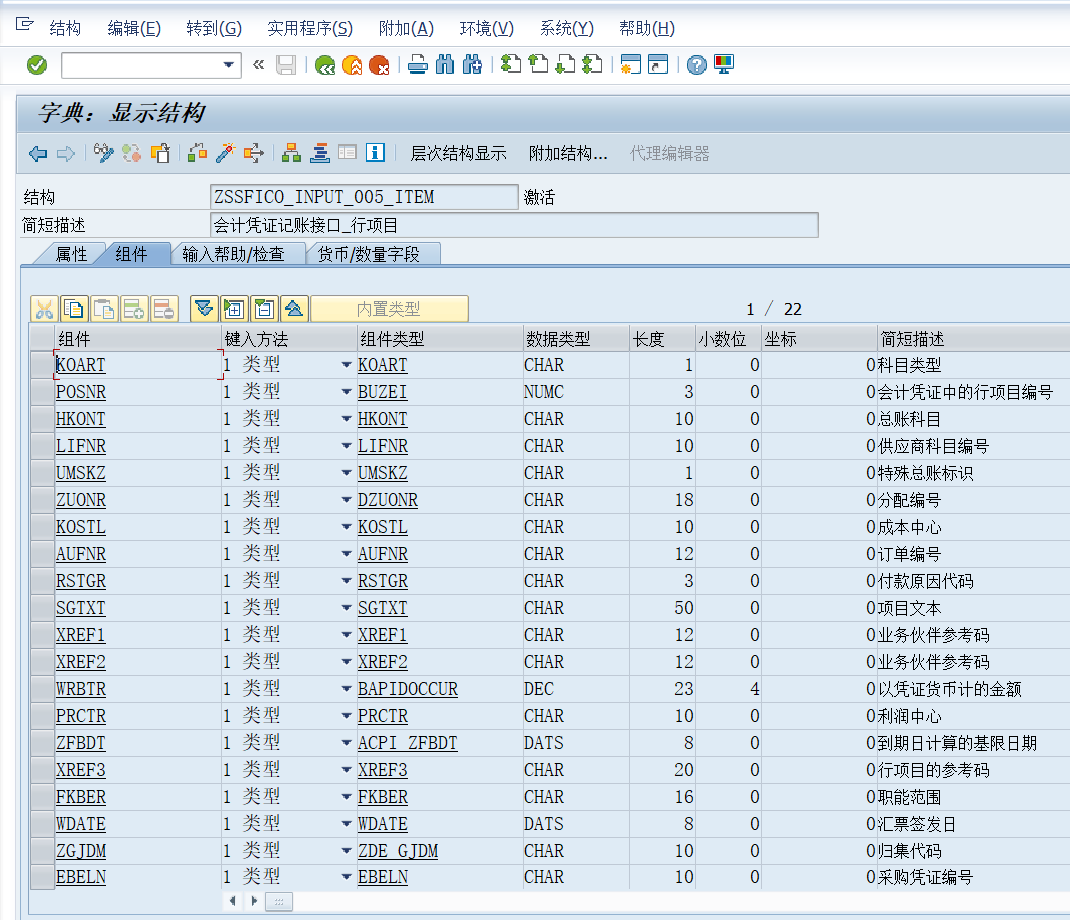Select the row selector for FKBER row
Viewport: 1070px width, 920px height.
pos(42,798)
